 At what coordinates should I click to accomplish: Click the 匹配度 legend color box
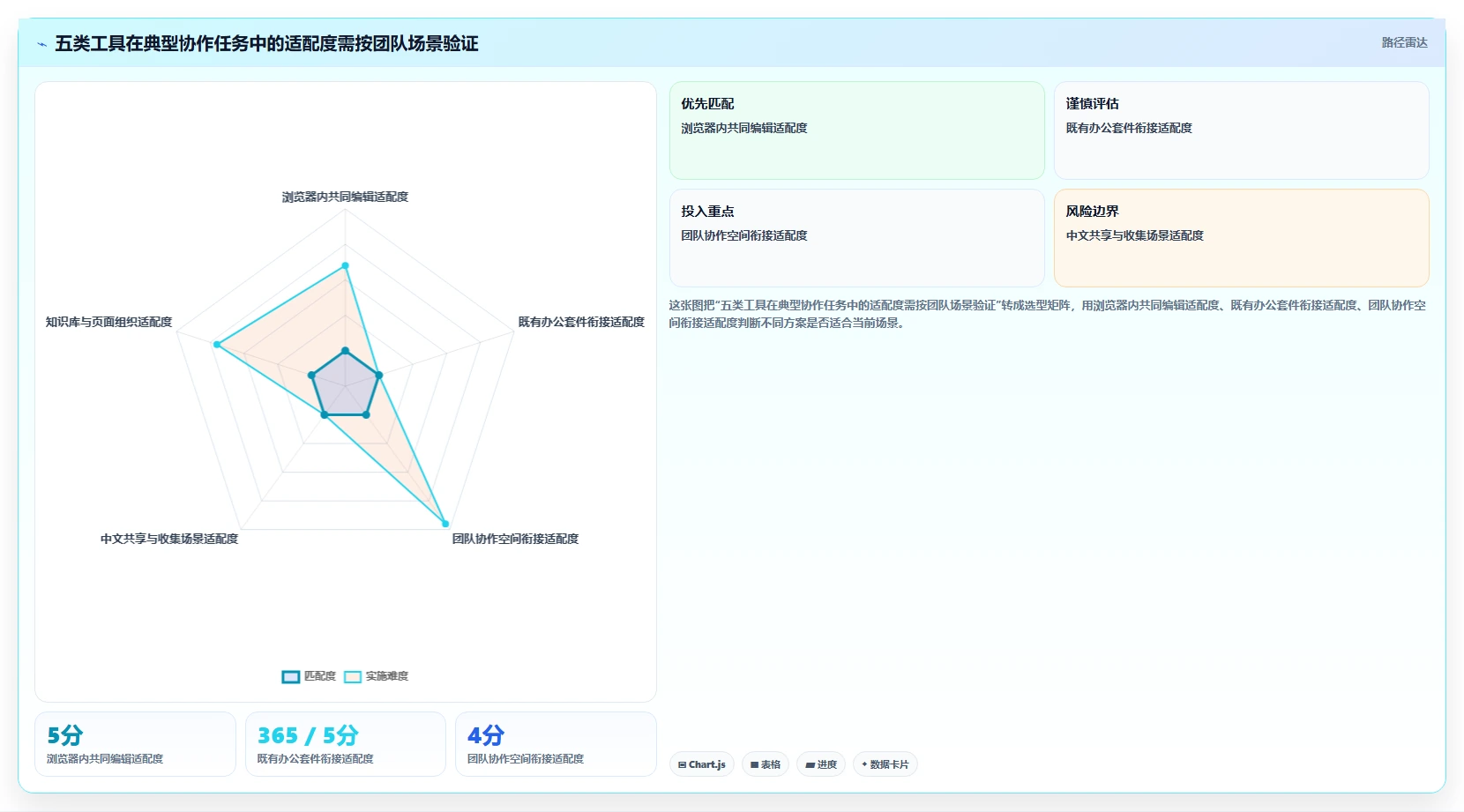pyautogui.click(x=291, y=677)
